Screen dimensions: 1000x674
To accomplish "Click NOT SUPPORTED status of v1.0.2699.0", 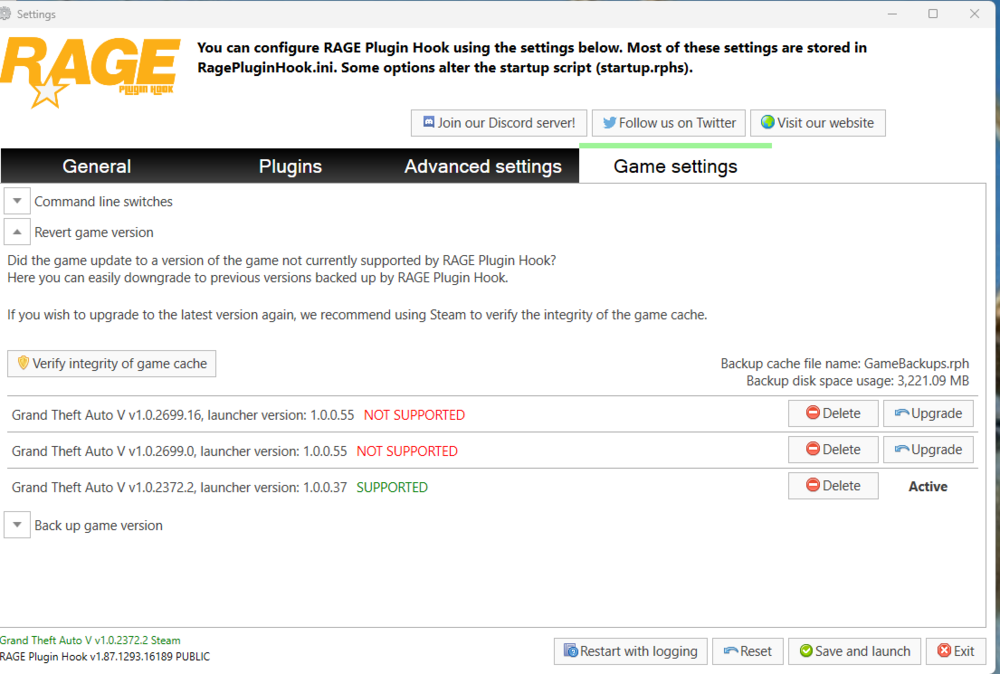I will click(407, 451).
